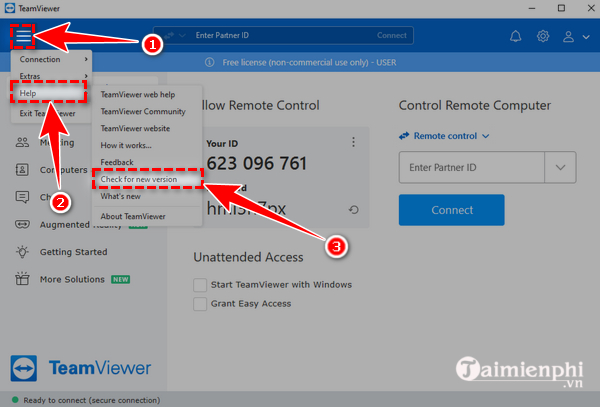Enable Start TeamViewer with Windows
Screen dimensions: 600x407
pos(200,285)
